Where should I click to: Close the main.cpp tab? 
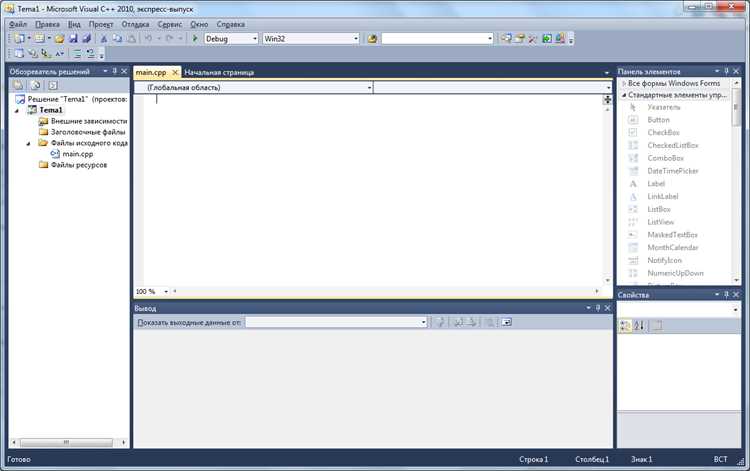click(x=175, y=72)
